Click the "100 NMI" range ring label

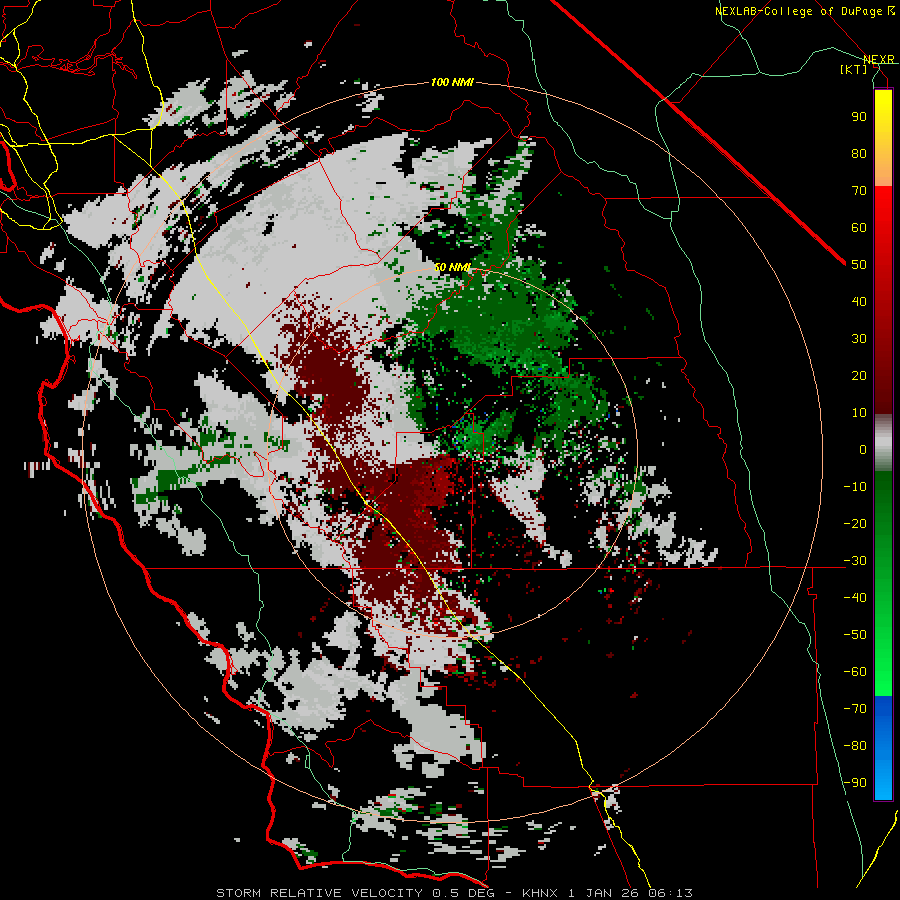pos(452,83)
